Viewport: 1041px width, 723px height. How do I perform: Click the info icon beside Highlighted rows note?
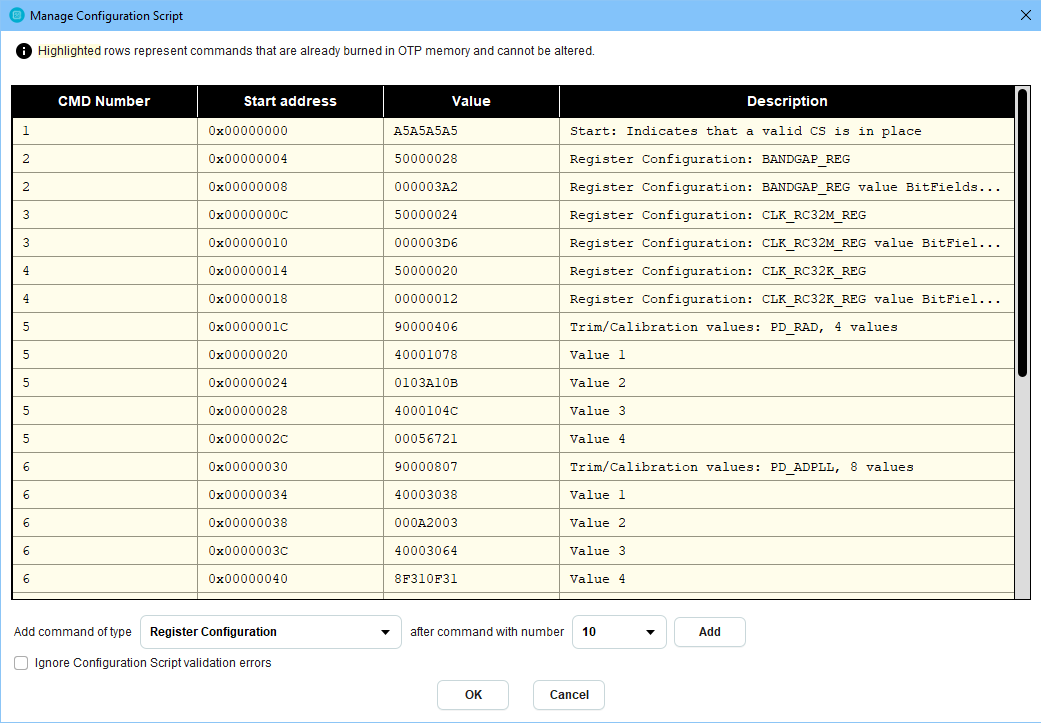tap(24, 51)
